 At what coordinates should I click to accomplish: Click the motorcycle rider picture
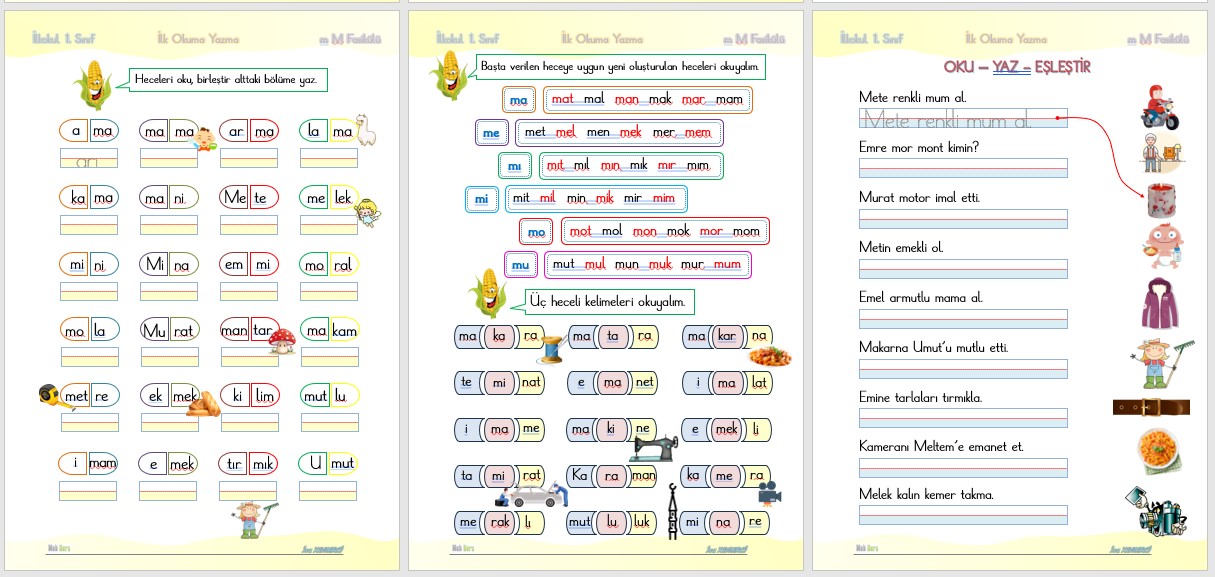pos(1160,108)
